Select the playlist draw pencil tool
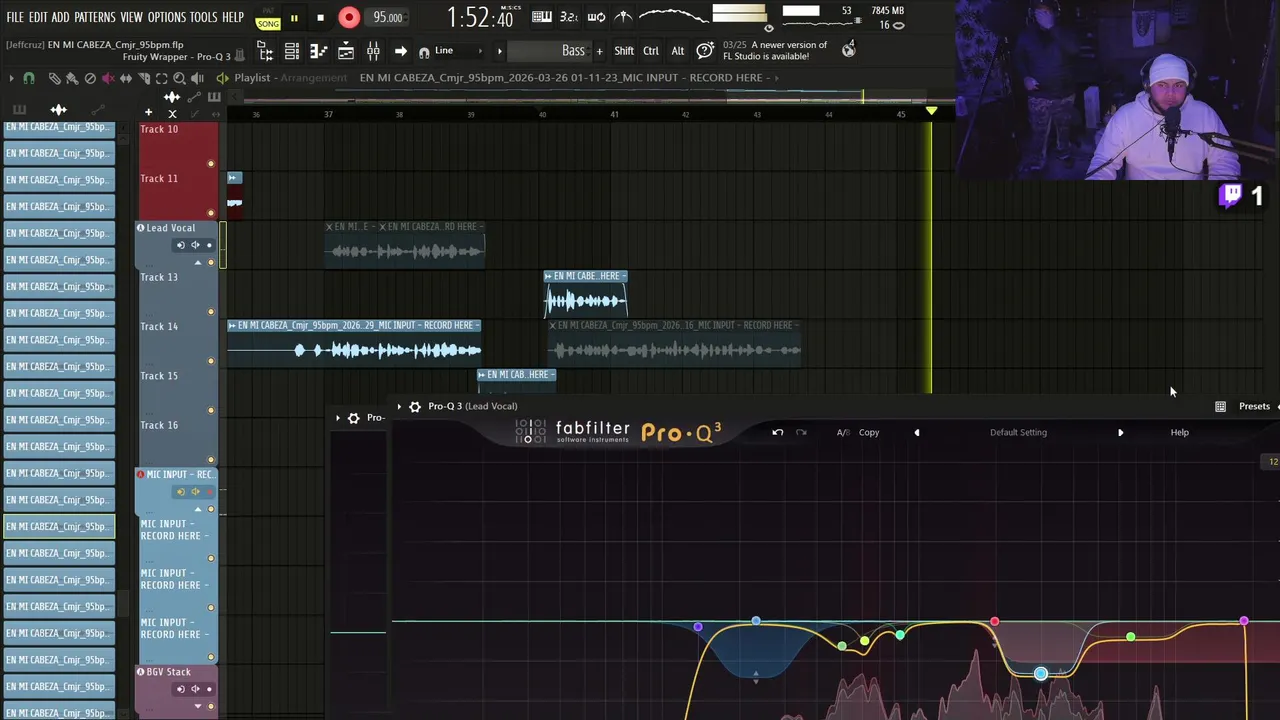 (54, 78)
